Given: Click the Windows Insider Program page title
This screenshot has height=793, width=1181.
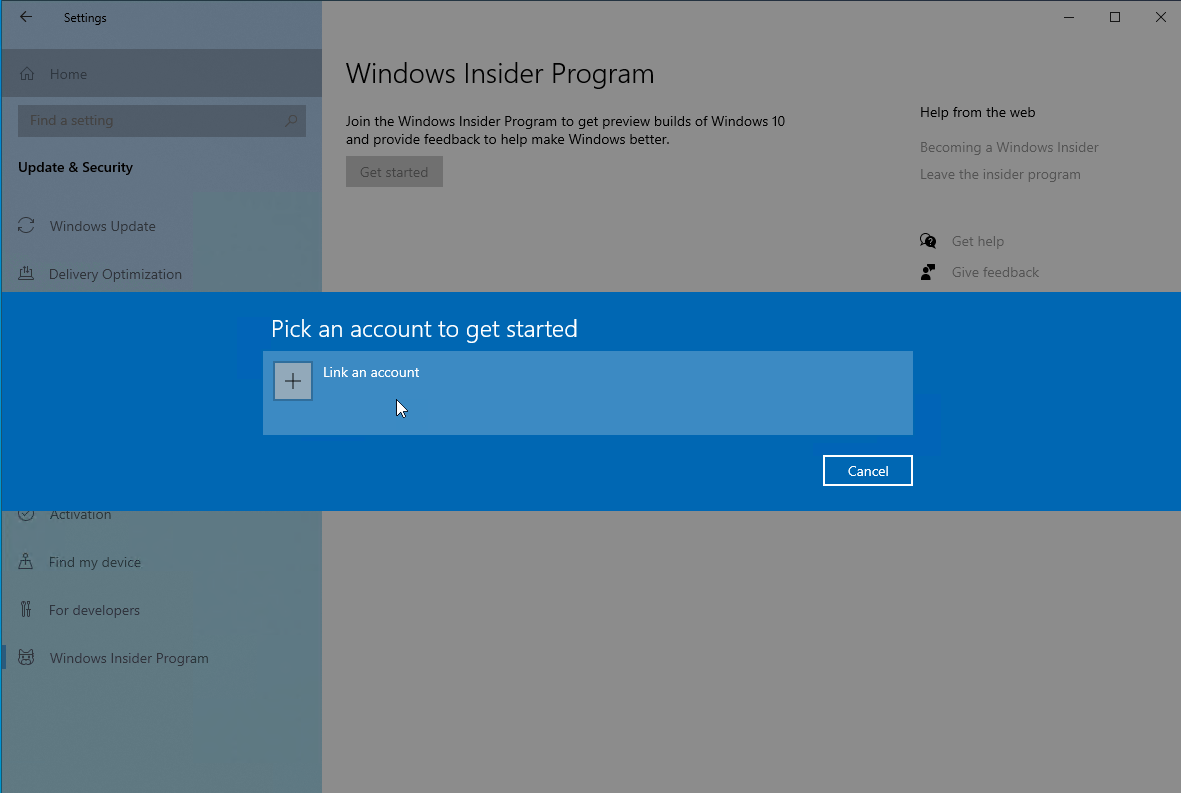Looking at the screenshot, I should [x=500, y=74].
